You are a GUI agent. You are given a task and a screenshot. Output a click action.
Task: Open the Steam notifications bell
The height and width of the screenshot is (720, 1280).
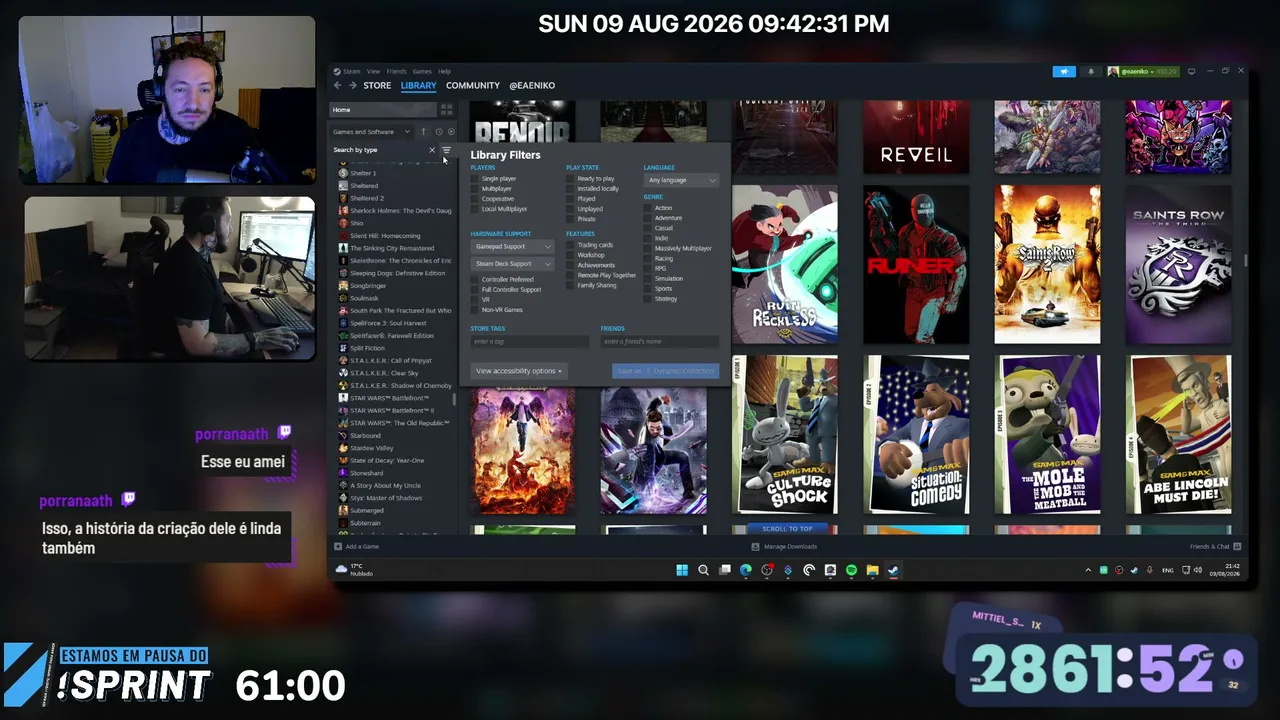tap(1090, 71)
